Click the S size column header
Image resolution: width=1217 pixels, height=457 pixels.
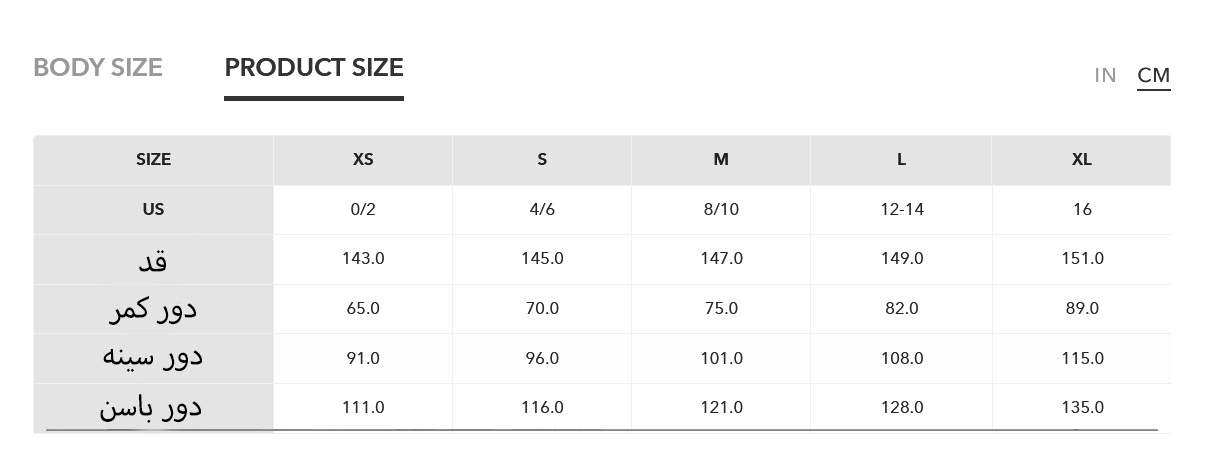542,160
